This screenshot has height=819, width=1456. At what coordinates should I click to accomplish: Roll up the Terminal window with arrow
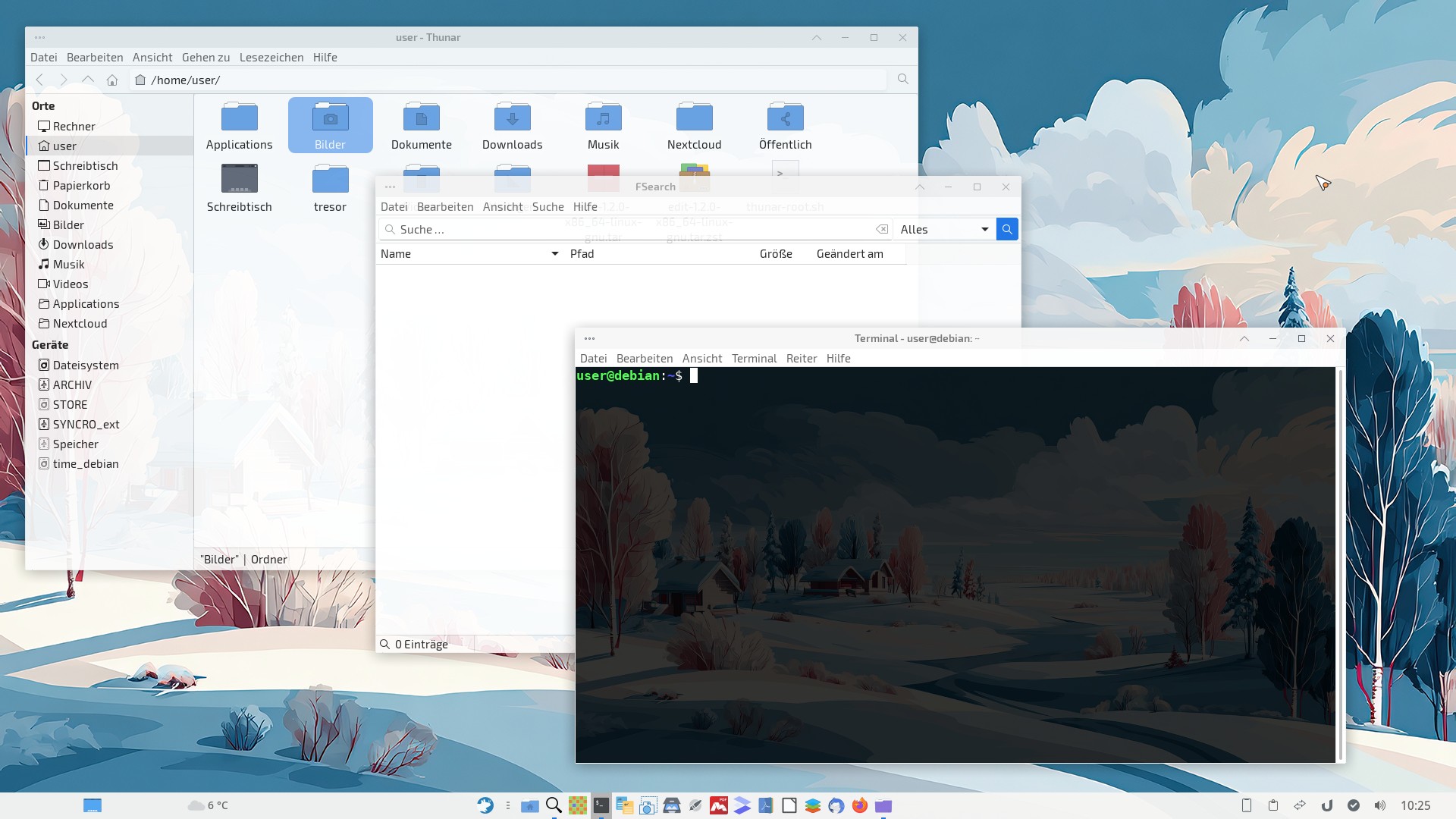pyautogui.click(x=1244, y=339)
